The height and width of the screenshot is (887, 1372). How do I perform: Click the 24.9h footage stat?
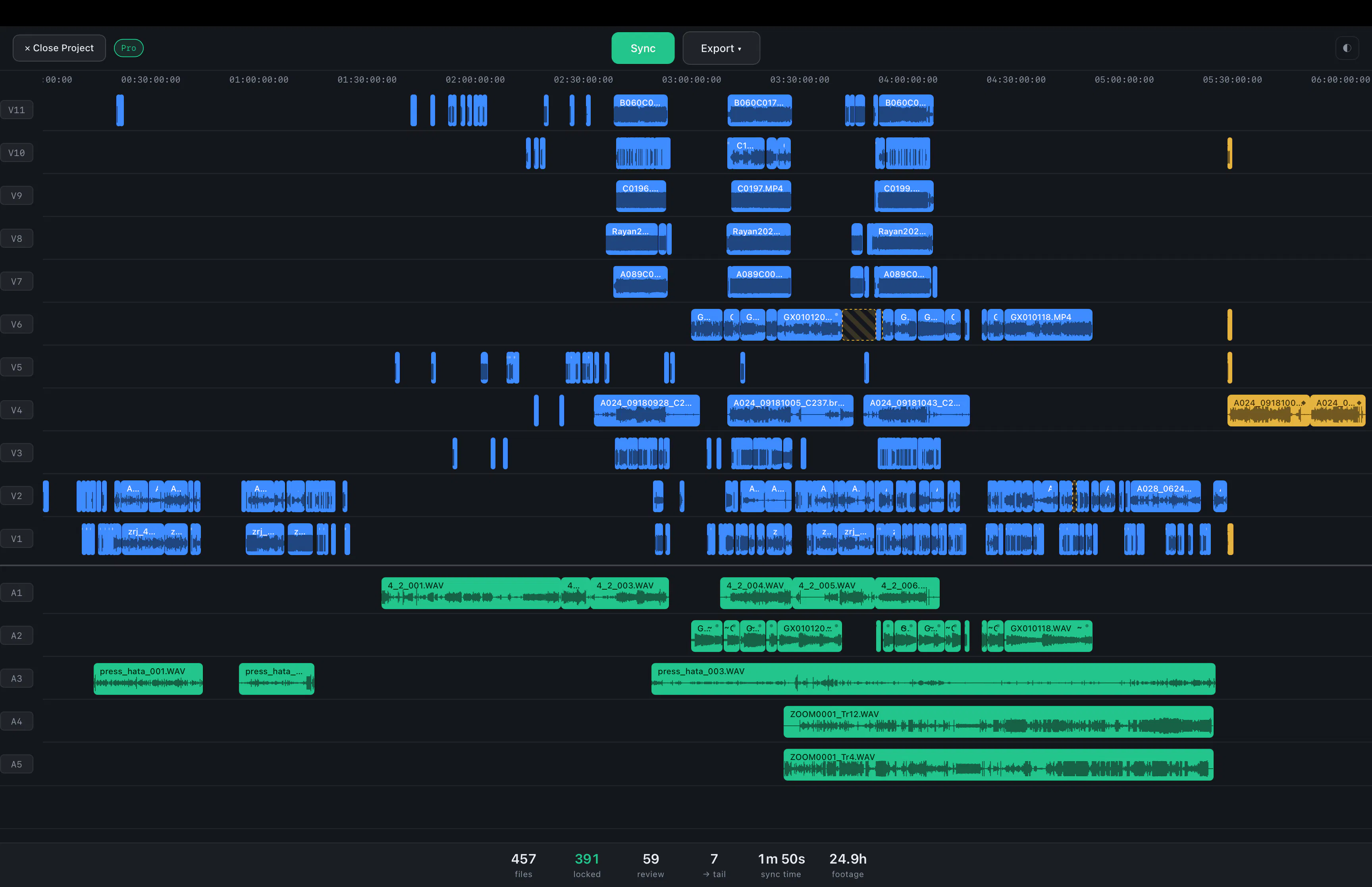[848, 864]
